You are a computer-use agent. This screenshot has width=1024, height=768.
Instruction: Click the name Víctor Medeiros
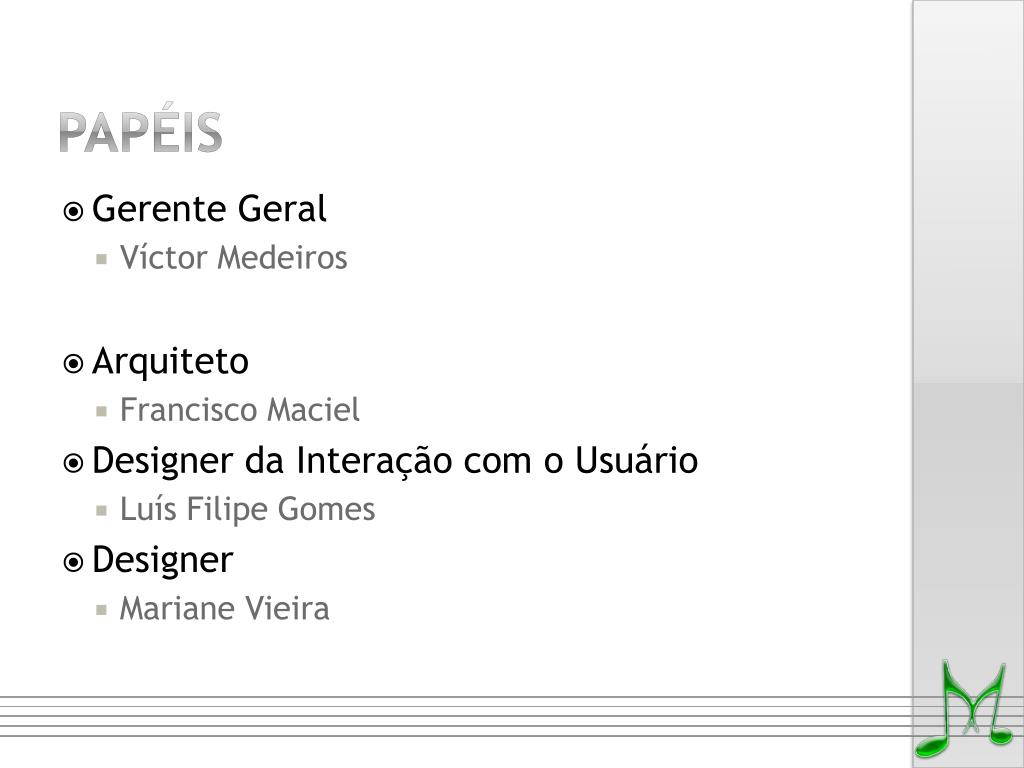233,257
